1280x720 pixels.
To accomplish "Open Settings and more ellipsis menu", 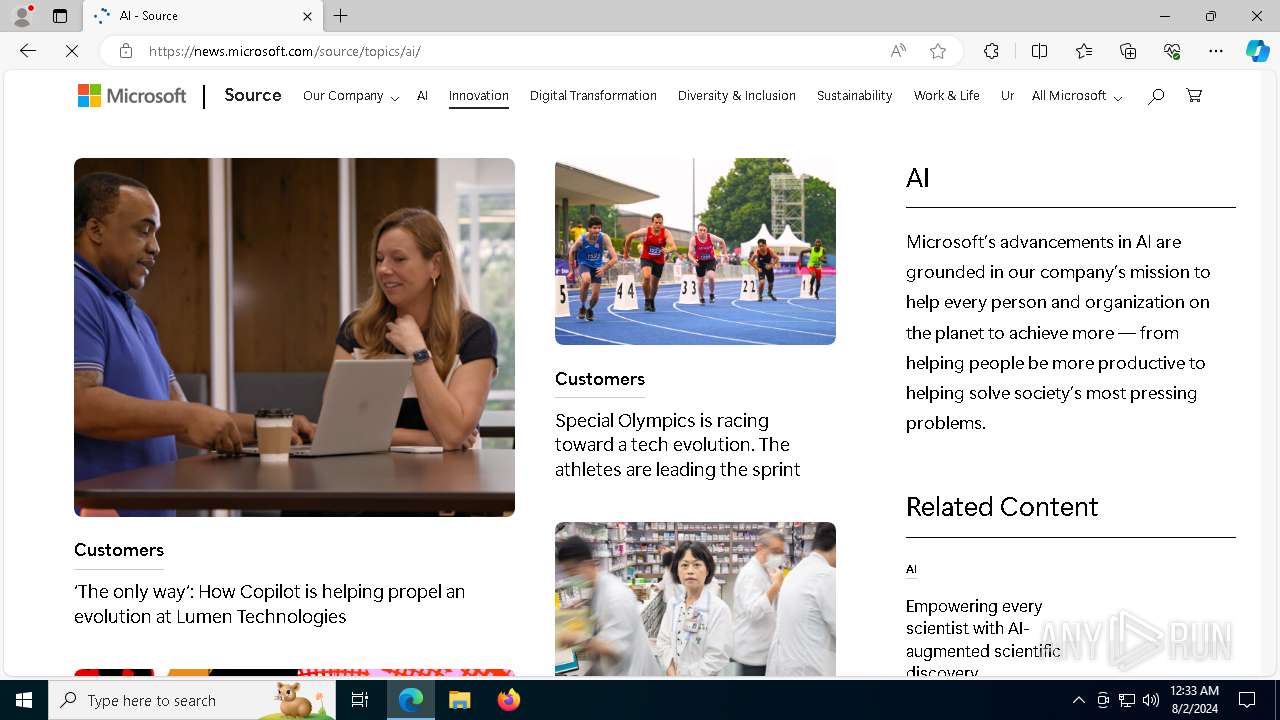I will pos(1216,51).
